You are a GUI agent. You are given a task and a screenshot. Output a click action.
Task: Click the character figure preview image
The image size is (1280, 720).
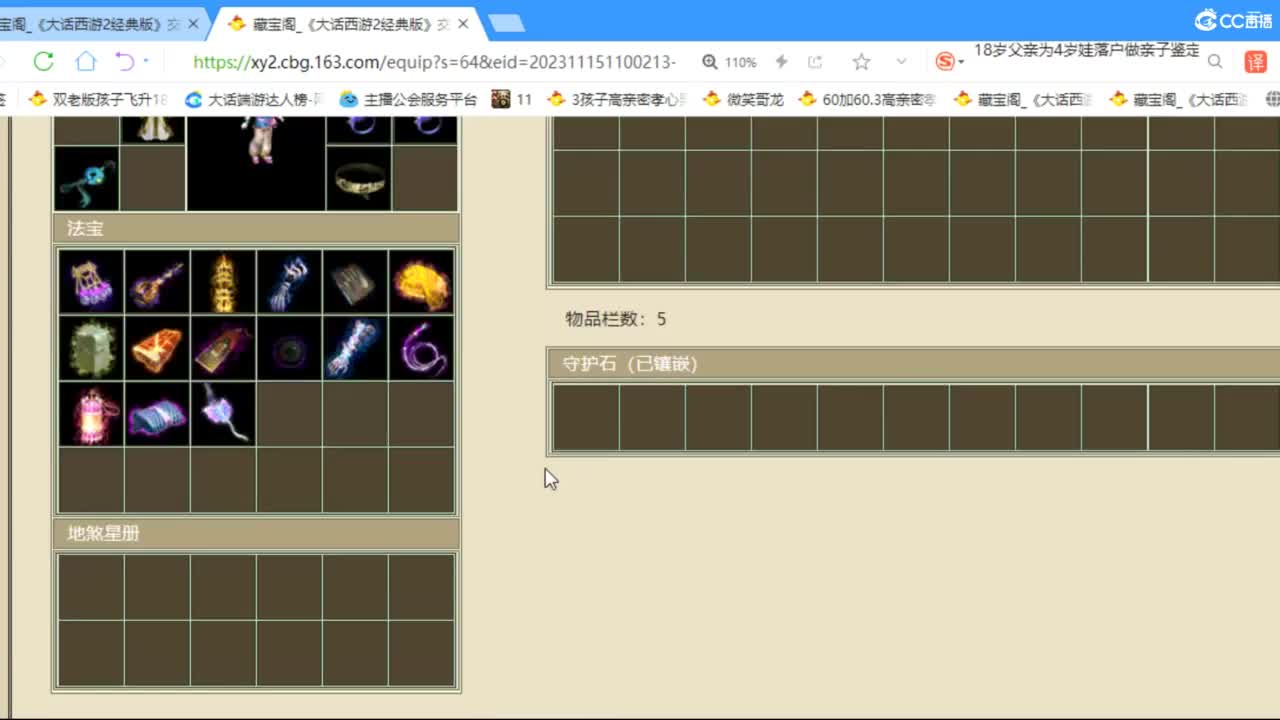pos(256,163)
